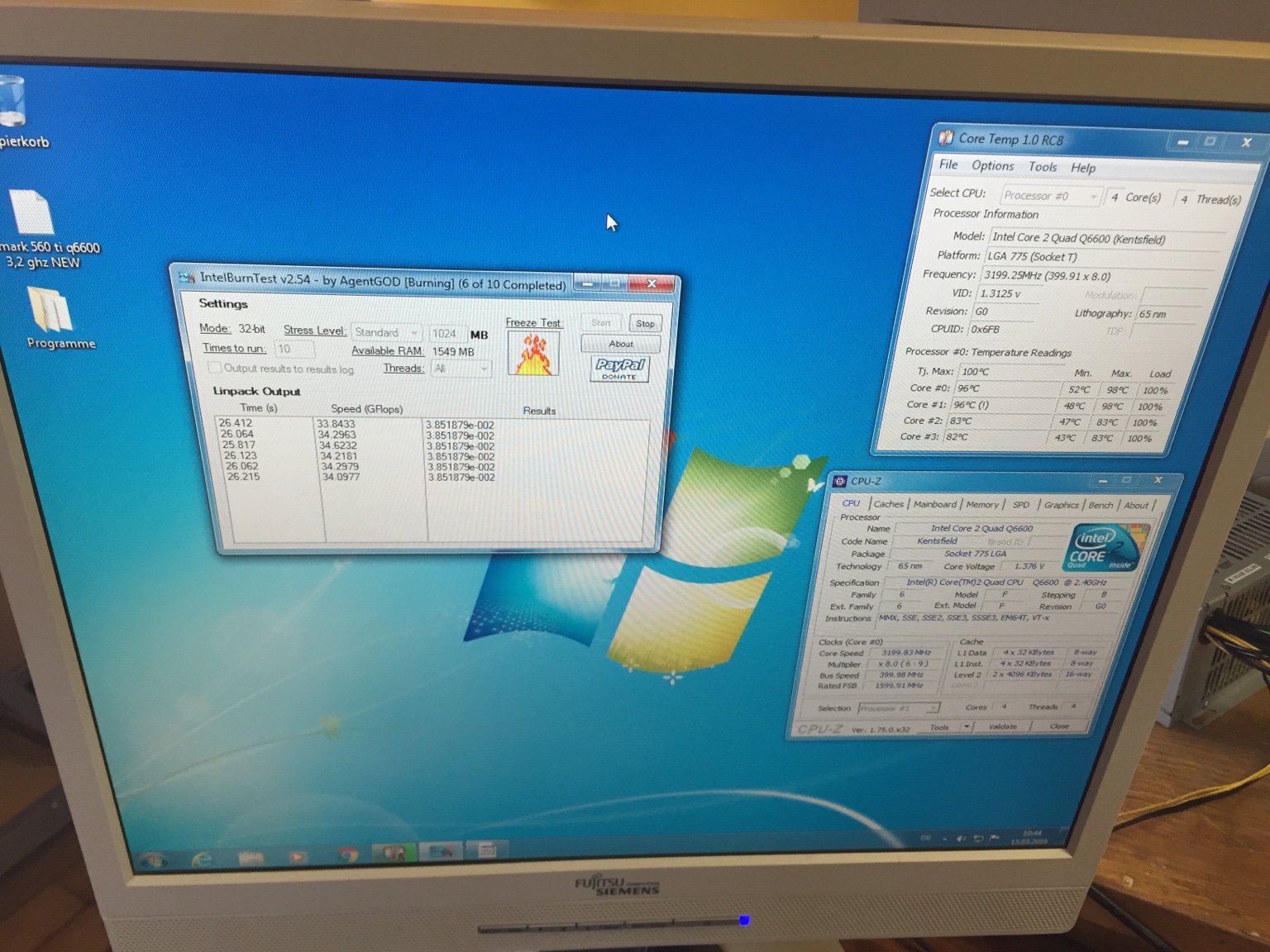Open the Threads dropdown in IntelBurnTest

coord(461,369)
